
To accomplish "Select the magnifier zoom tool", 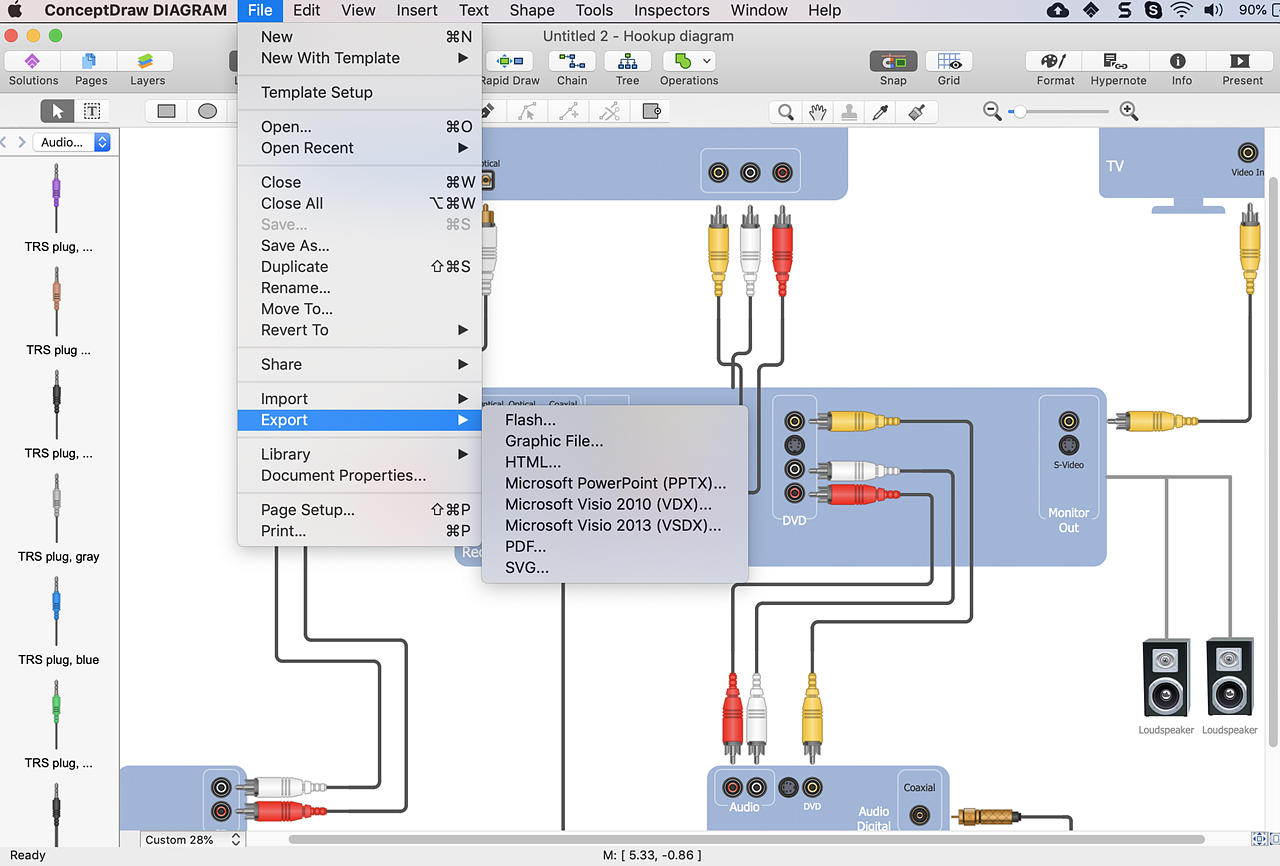I will (x=786, y=112).
